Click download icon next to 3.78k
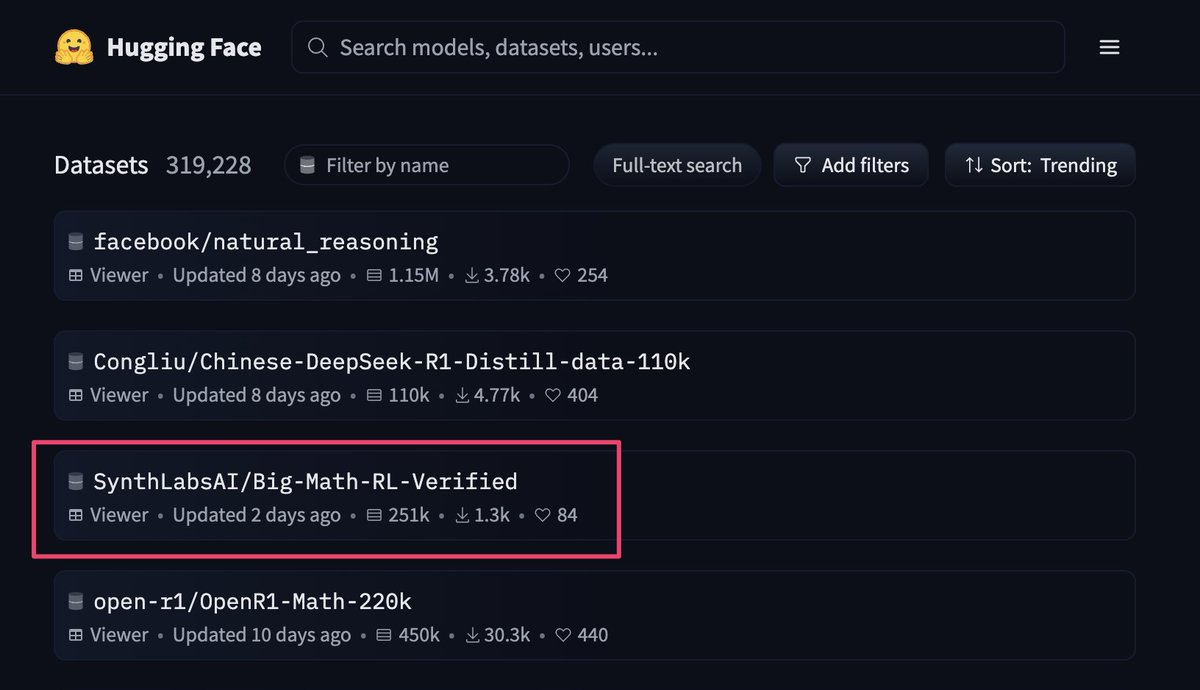 (472, 275)
